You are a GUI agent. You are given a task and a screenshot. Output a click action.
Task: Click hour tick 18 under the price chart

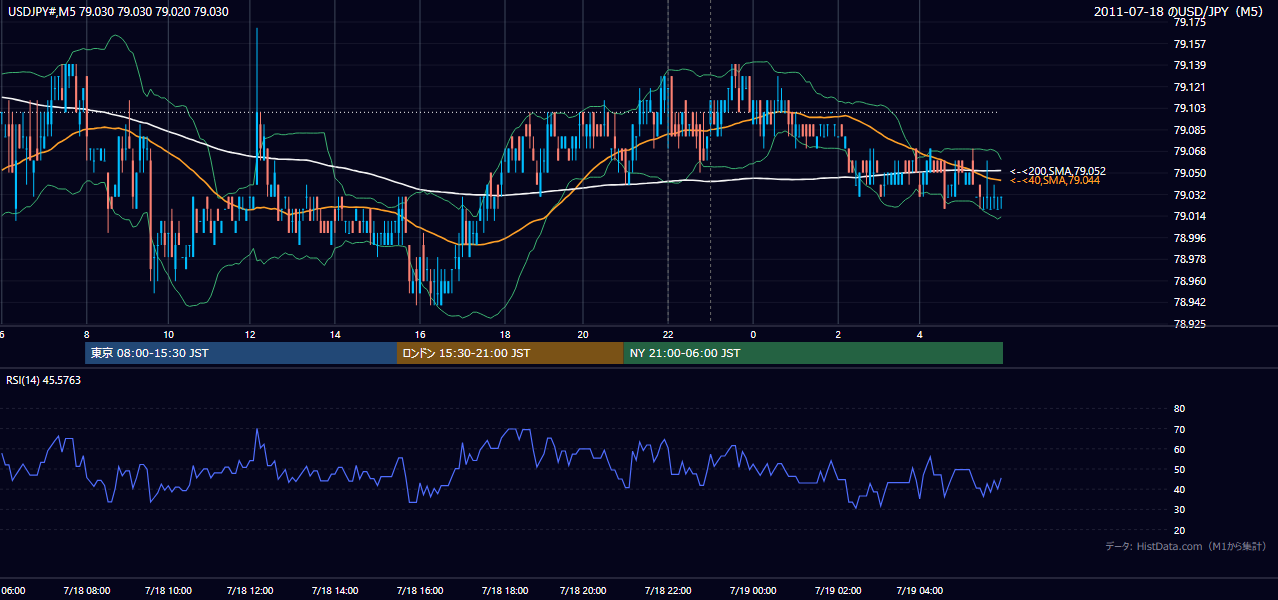click(503, 334)
